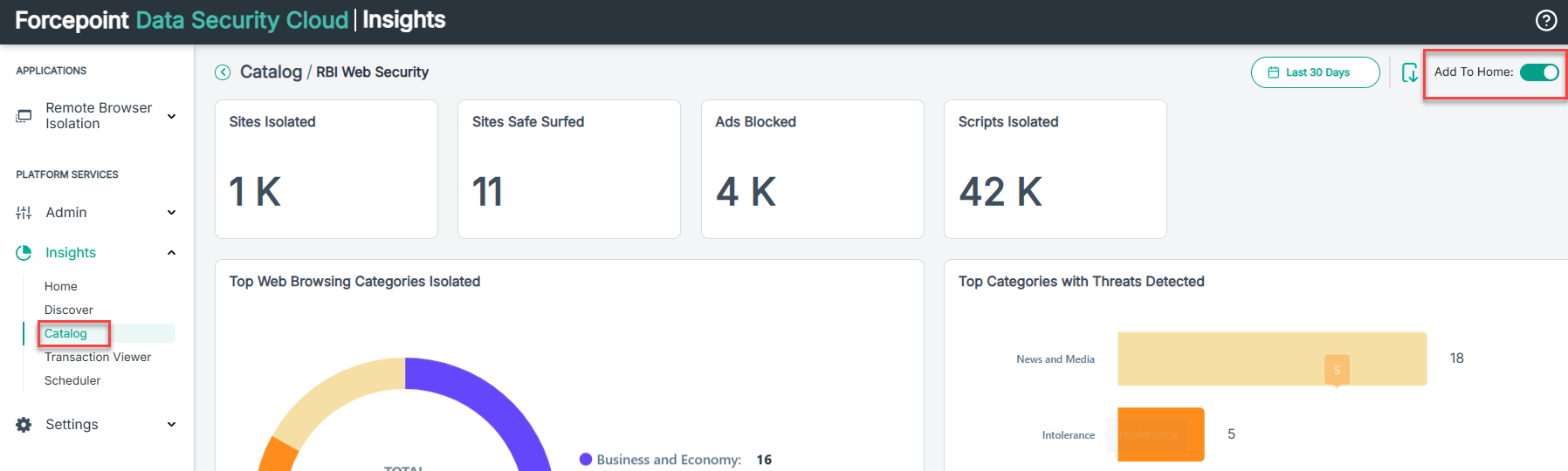The height and width of the screenshot is (471, 1568).
Task: Click the Insights title in header
Action: (404, 20)
